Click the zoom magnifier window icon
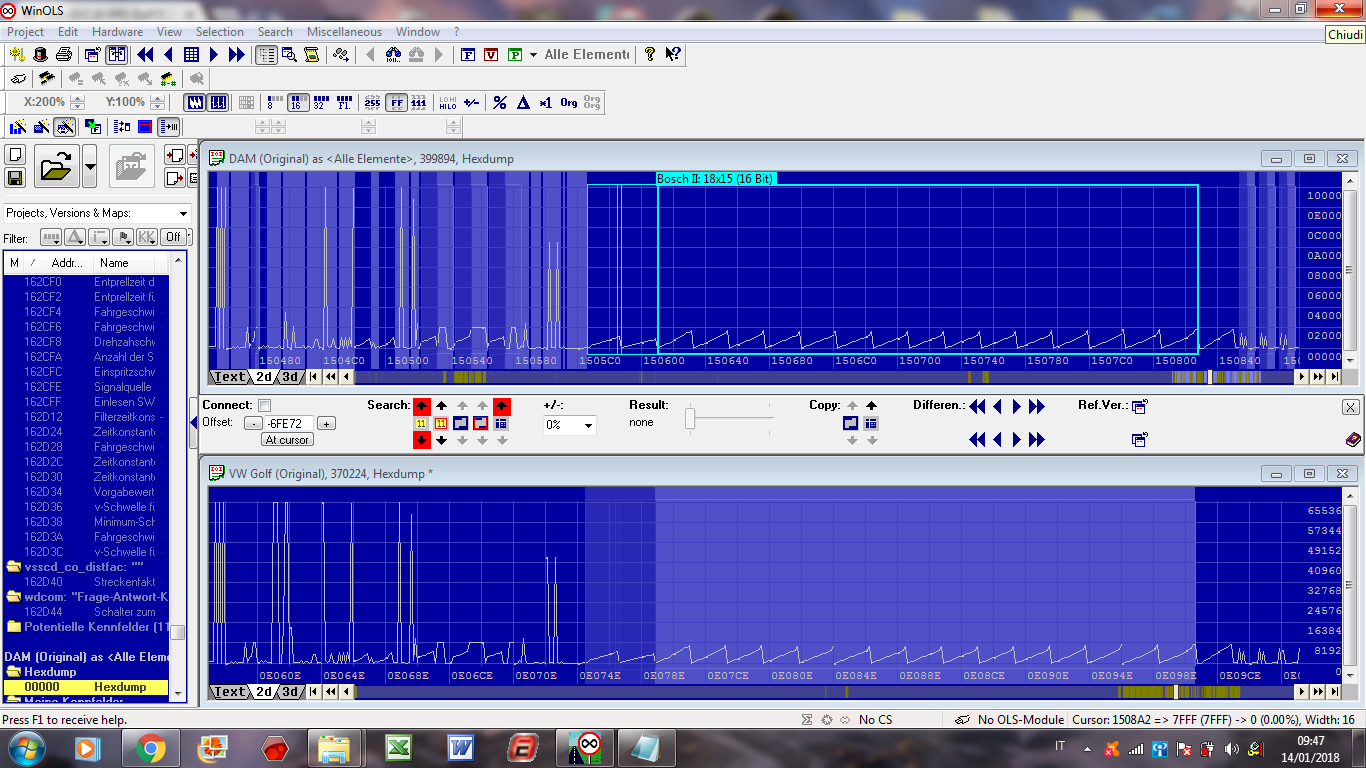 point(289,54)
